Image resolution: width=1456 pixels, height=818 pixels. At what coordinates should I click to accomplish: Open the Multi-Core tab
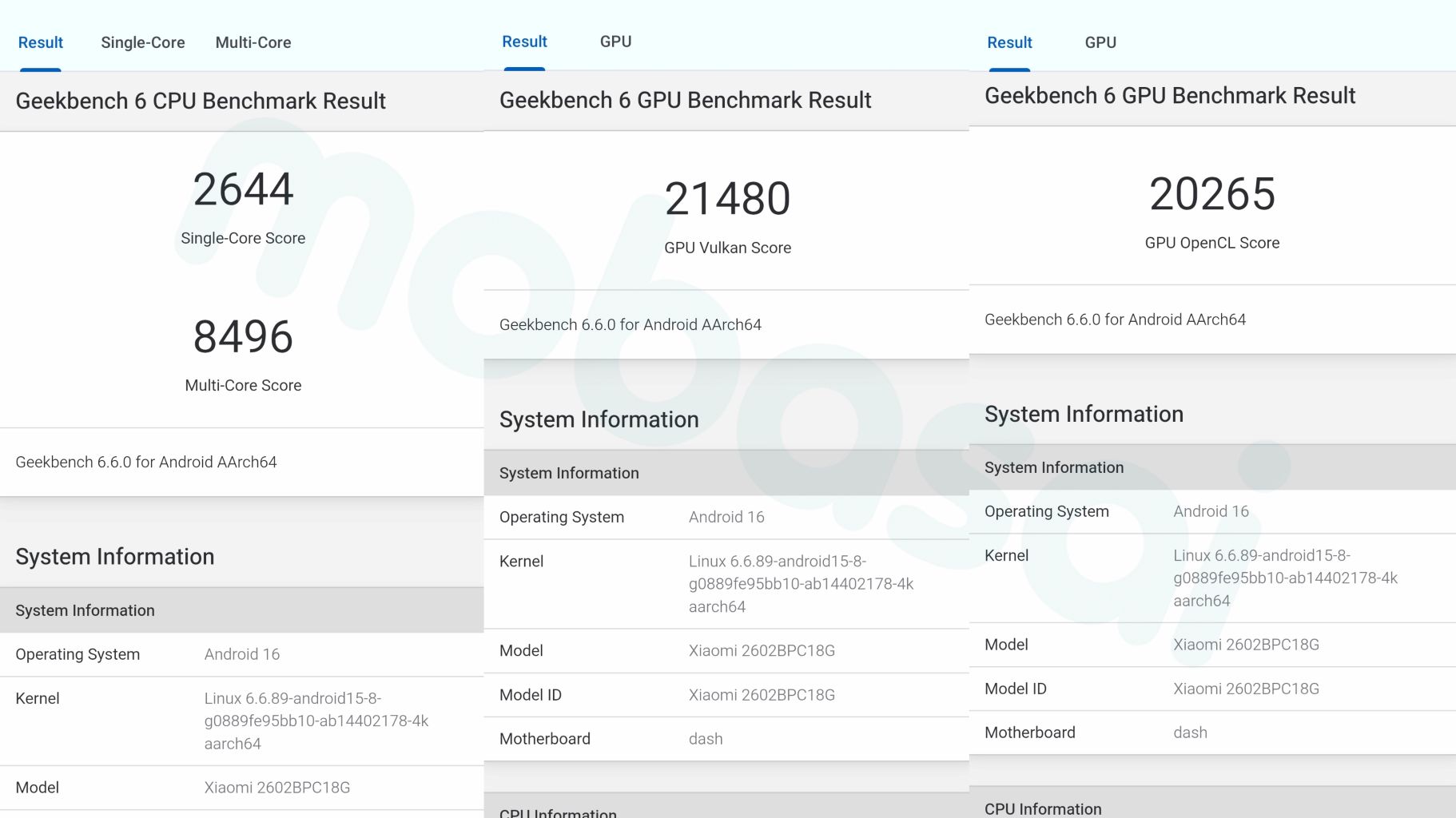253,42
